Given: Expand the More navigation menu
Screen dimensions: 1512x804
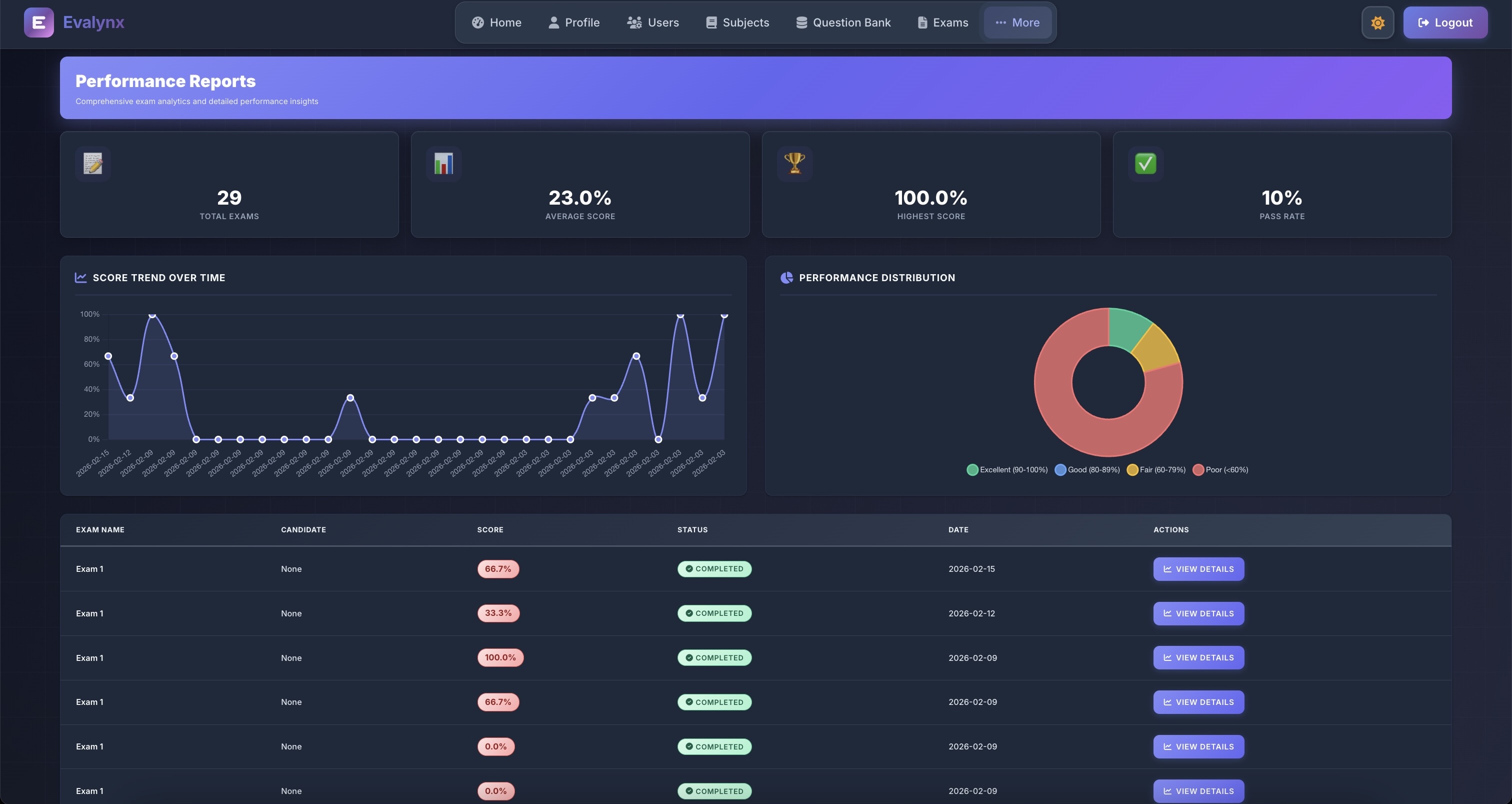Looking at the screenshot, I should [1017, 23].
